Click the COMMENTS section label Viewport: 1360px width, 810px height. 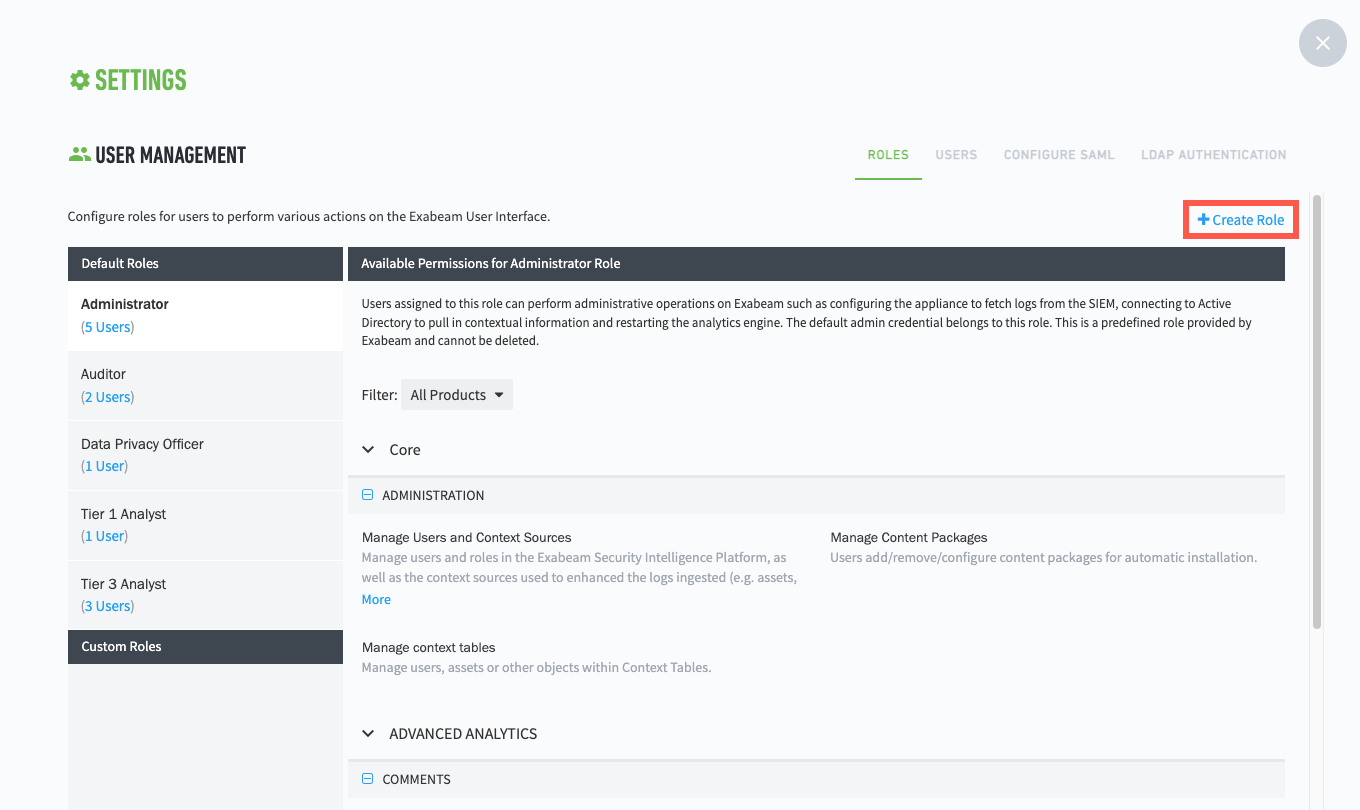coord(416,779)
